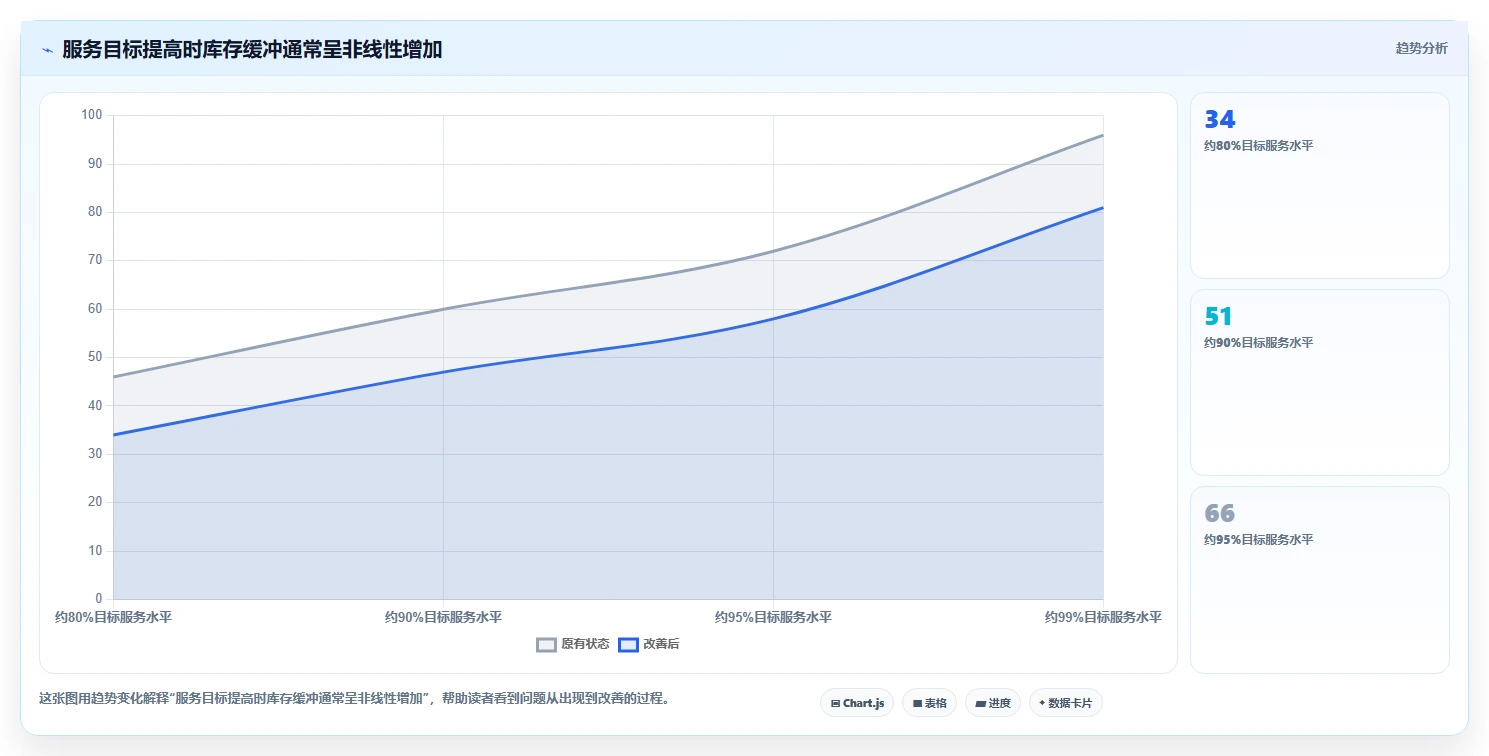The image size is (1489, 756).
Task: Click the 原有状态 legend label
Action: pyautogui.click(x=585, y=645)
